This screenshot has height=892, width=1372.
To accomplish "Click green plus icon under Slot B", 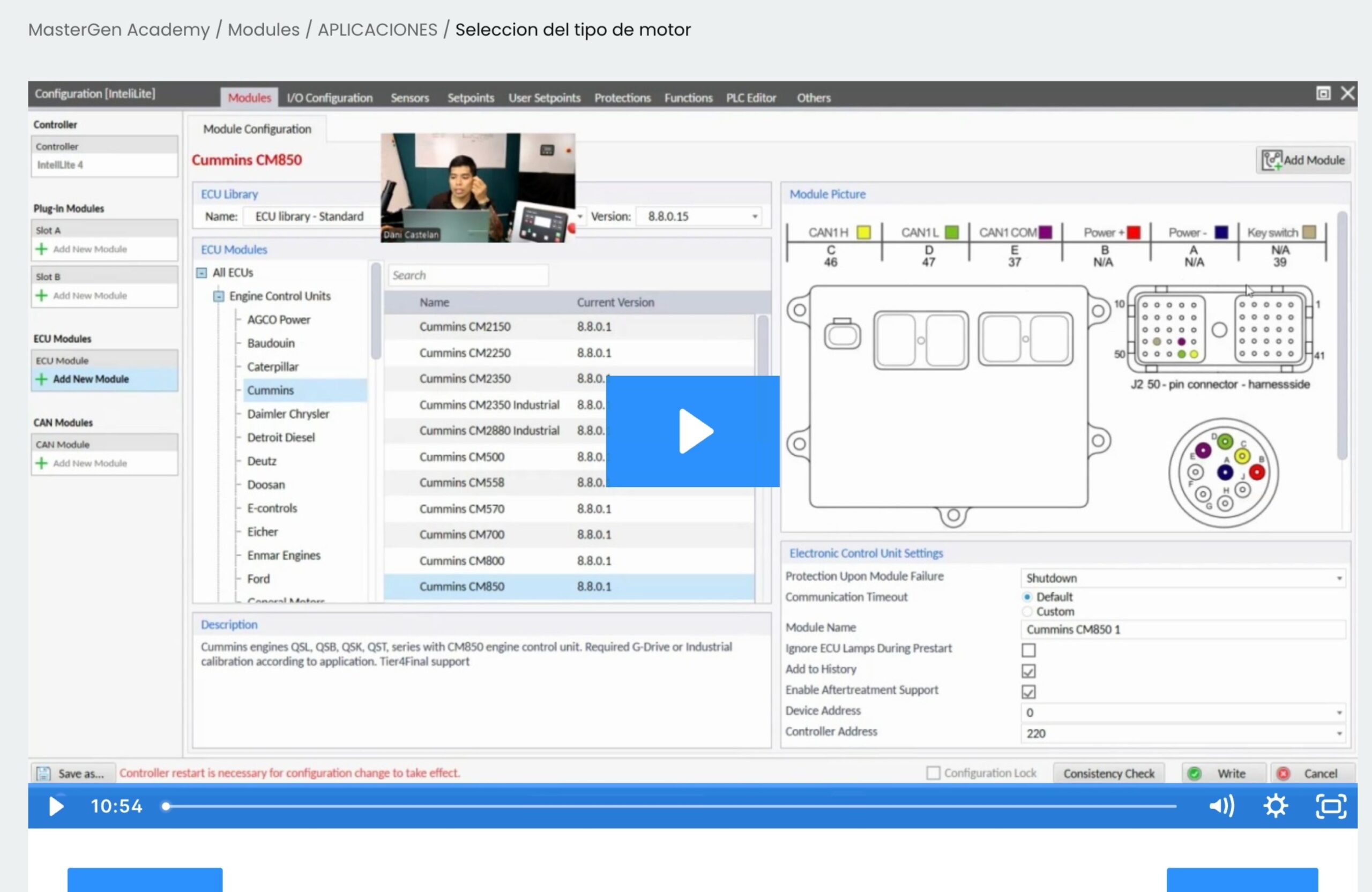I will (41, 296).
